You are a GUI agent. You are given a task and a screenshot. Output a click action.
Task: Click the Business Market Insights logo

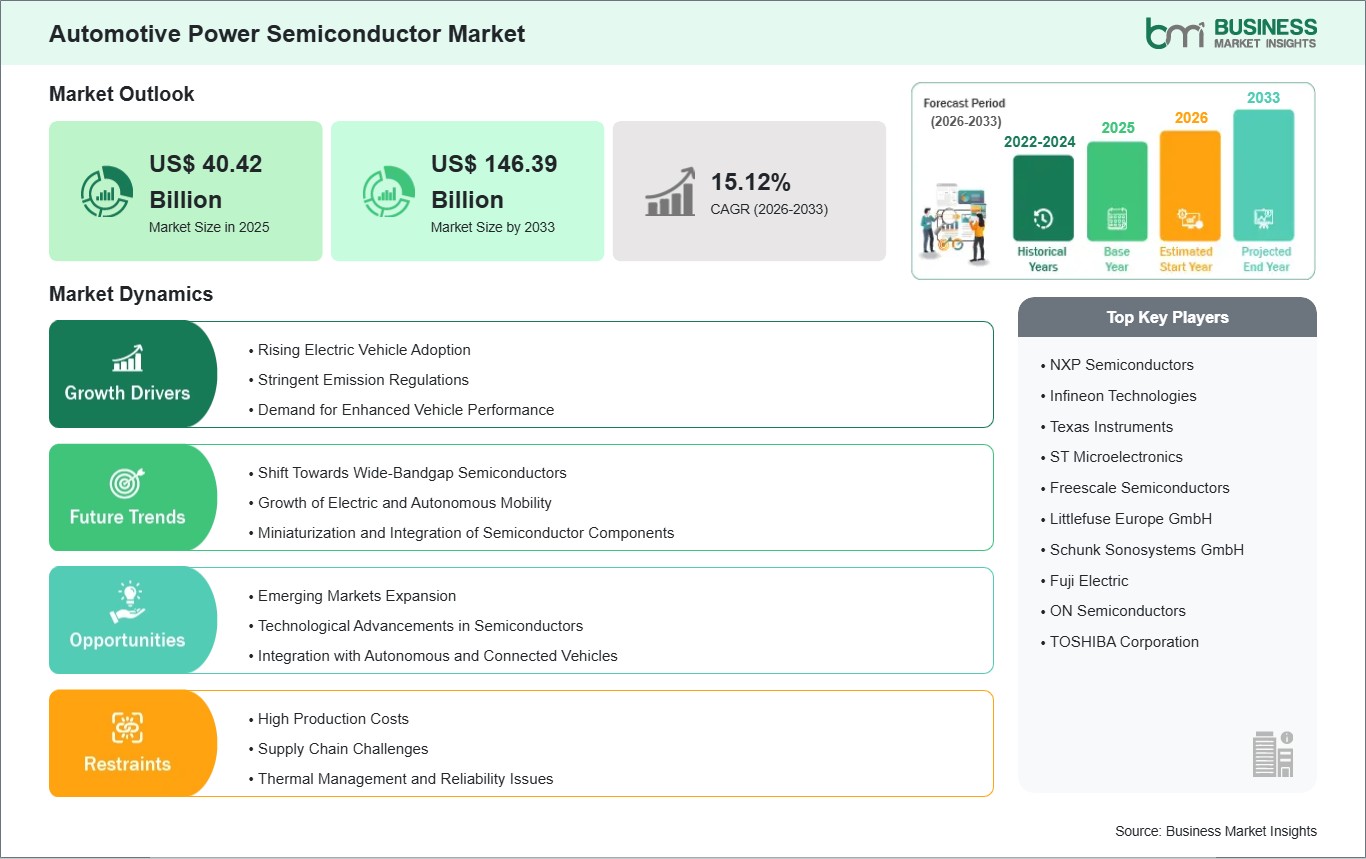tap(1231, 32)
